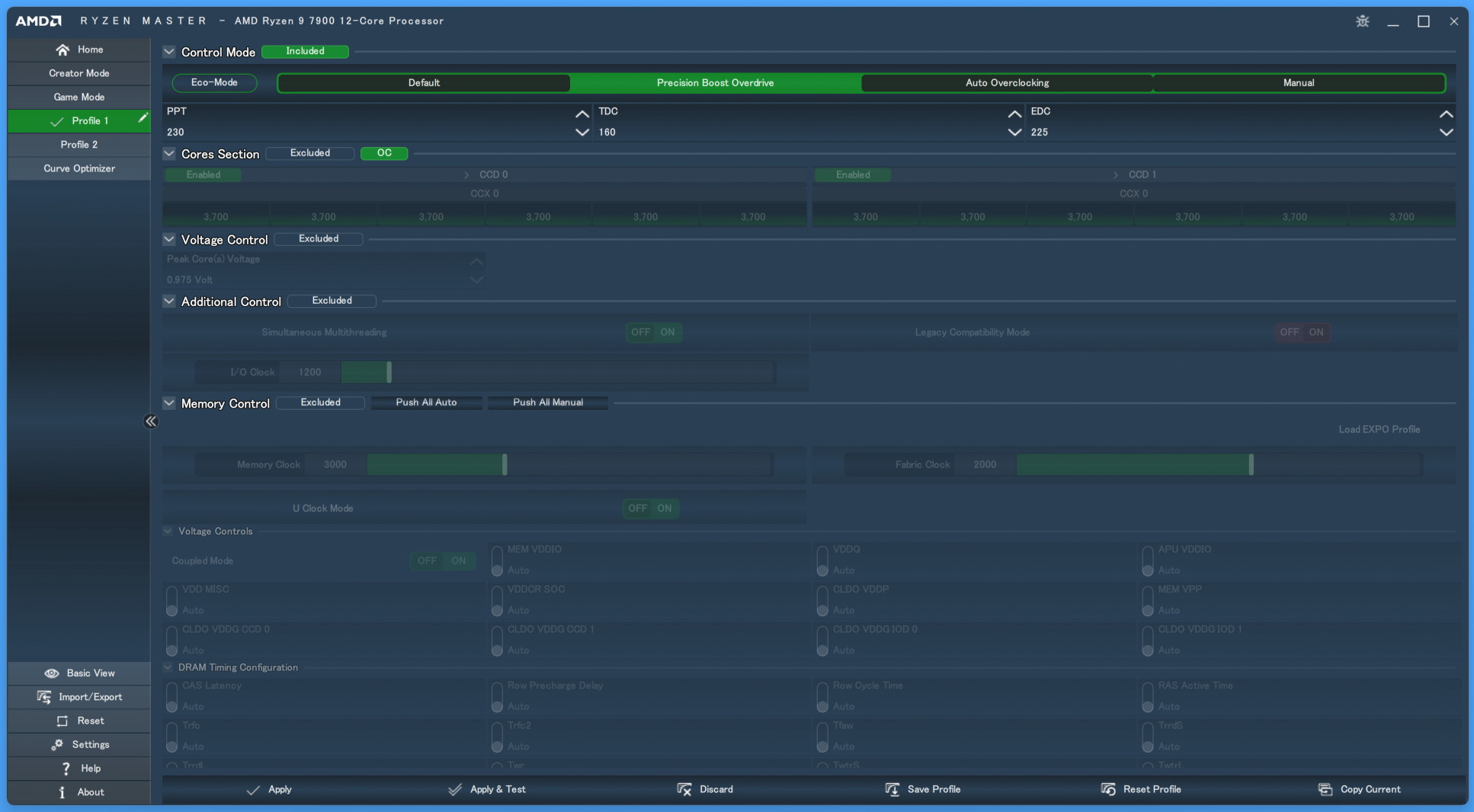
Task: Open Curve Optimizer page
Action: [79, 168]
